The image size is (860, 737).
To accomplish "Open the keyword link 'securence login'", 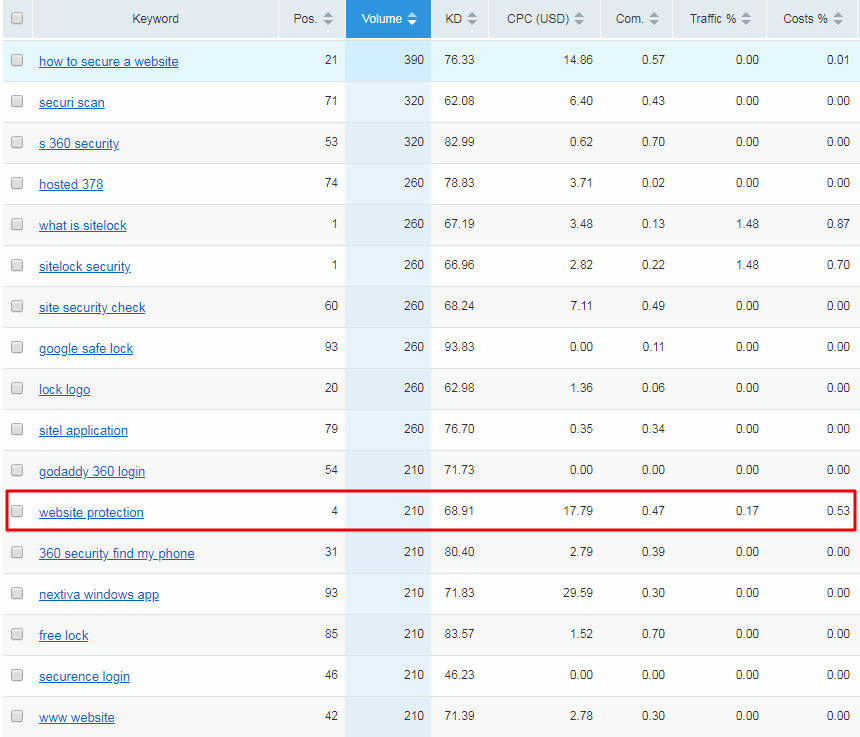I will coord(84,675).
